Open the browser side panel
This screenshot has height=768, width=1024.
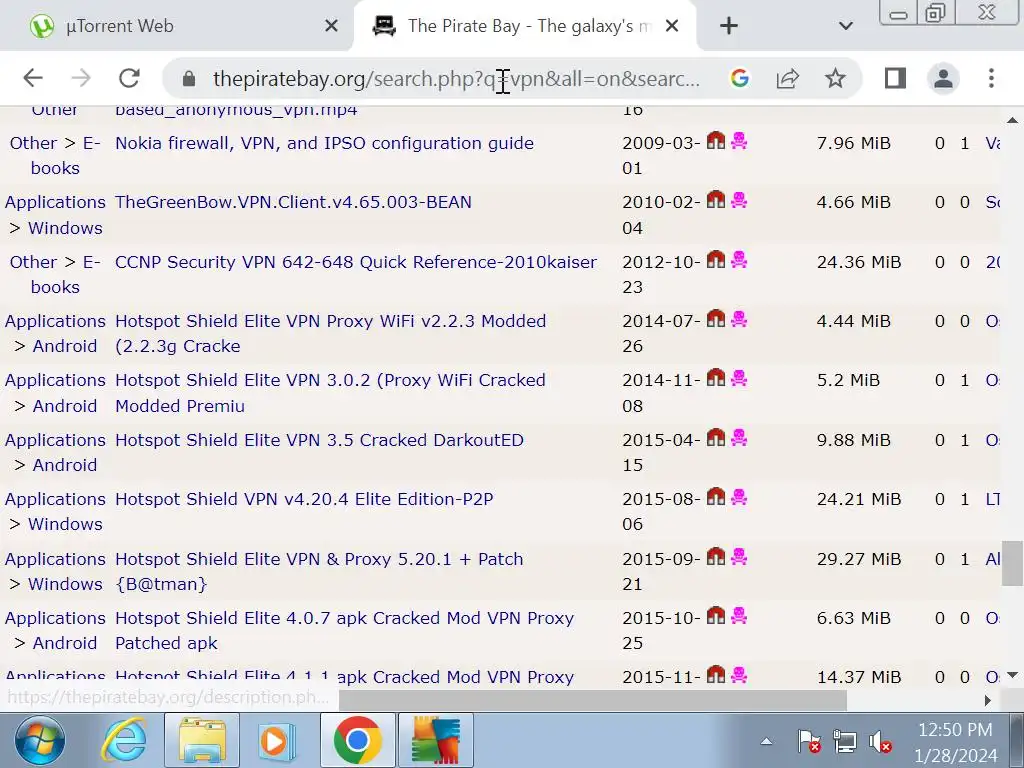(895, 78)
